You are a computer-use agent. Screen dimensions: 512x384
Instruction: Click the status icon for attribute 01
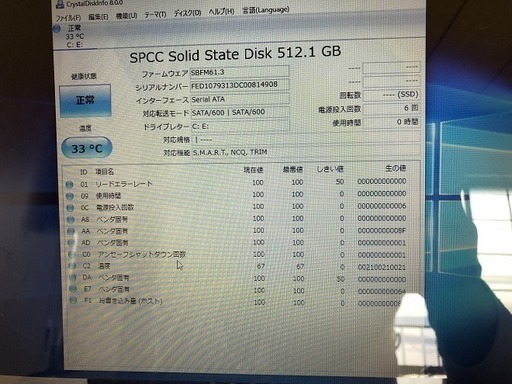(x=69, y=184)
